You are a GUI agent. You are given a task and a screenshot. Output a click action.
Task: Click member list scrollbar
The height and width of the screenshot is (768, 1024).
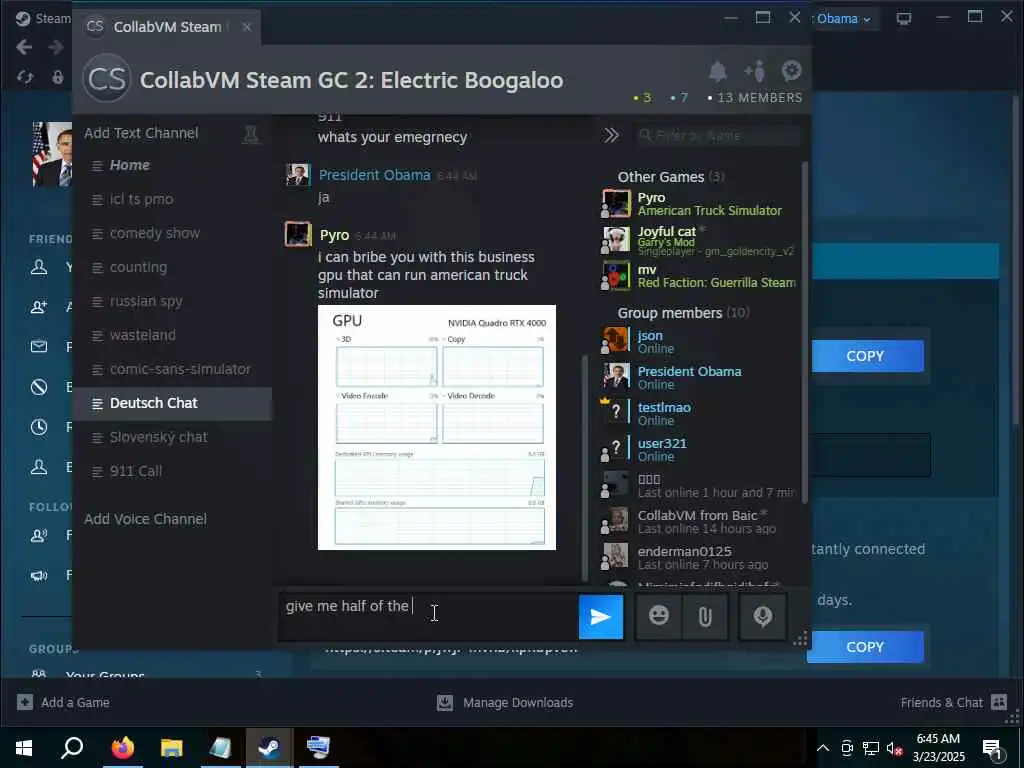(805, 333)
